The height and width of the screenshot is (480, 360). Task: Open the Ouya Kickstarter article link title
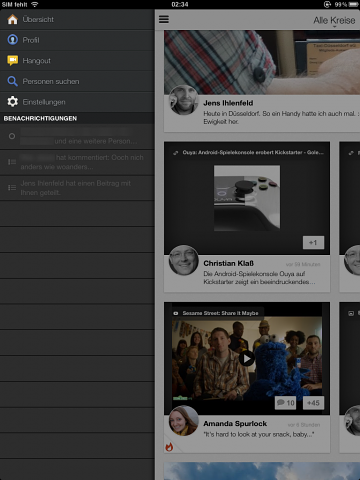tap(253, 152)
